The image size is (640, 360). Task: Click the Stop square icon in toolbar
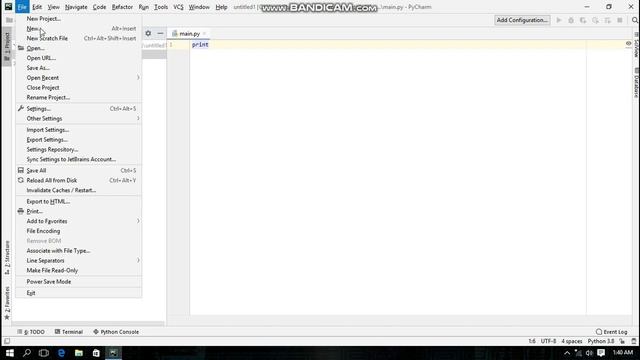620,20
